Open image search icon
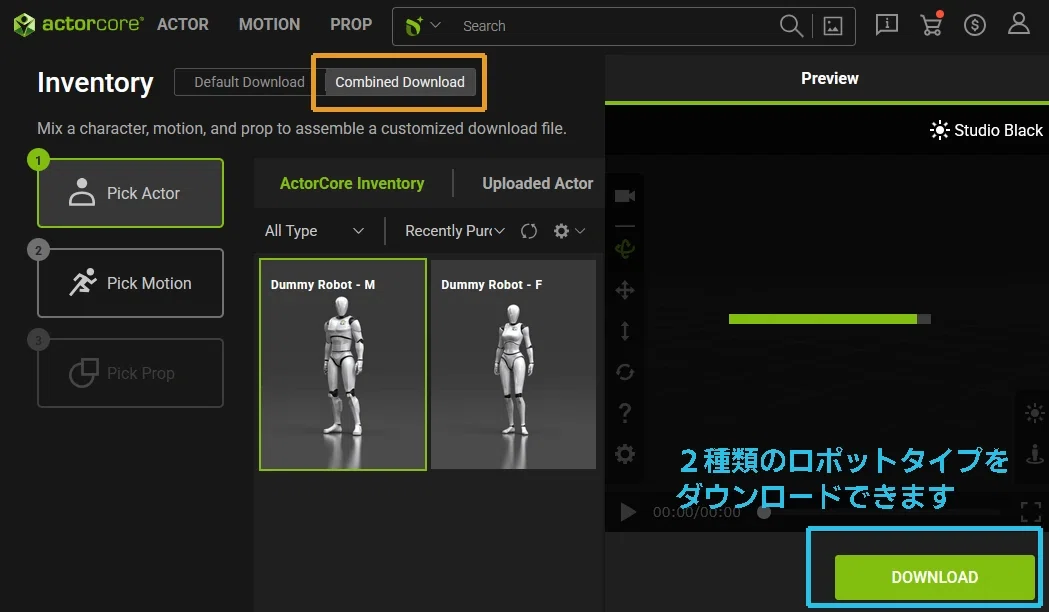Image resolution: width=1049 pixels, height=612 pixels. tap(832, 26)
